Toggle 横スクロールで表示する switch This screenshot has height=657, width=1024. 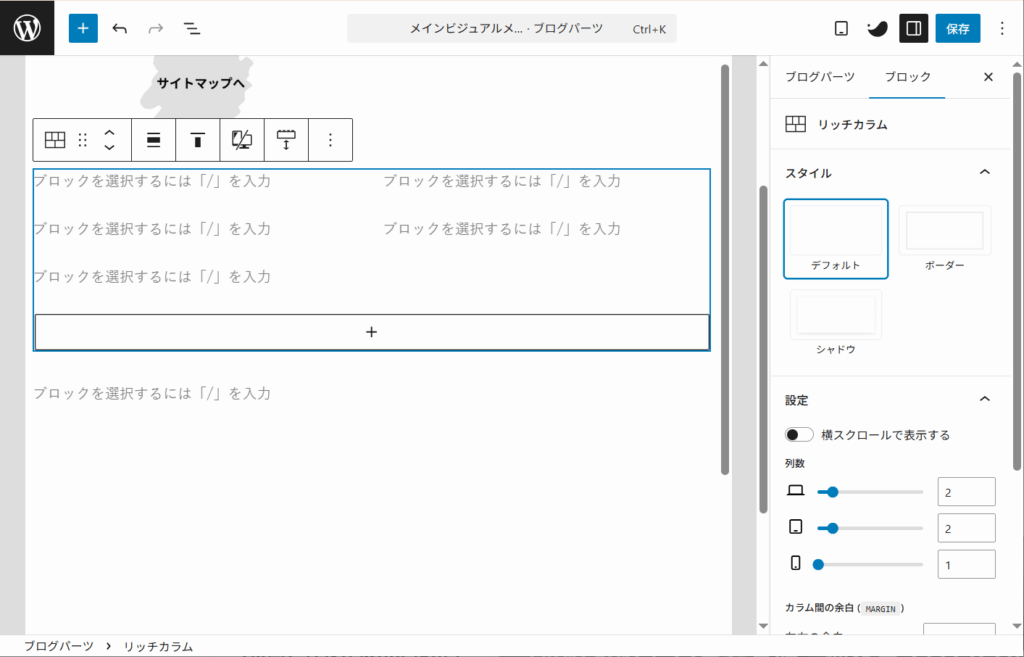[799, 435]
